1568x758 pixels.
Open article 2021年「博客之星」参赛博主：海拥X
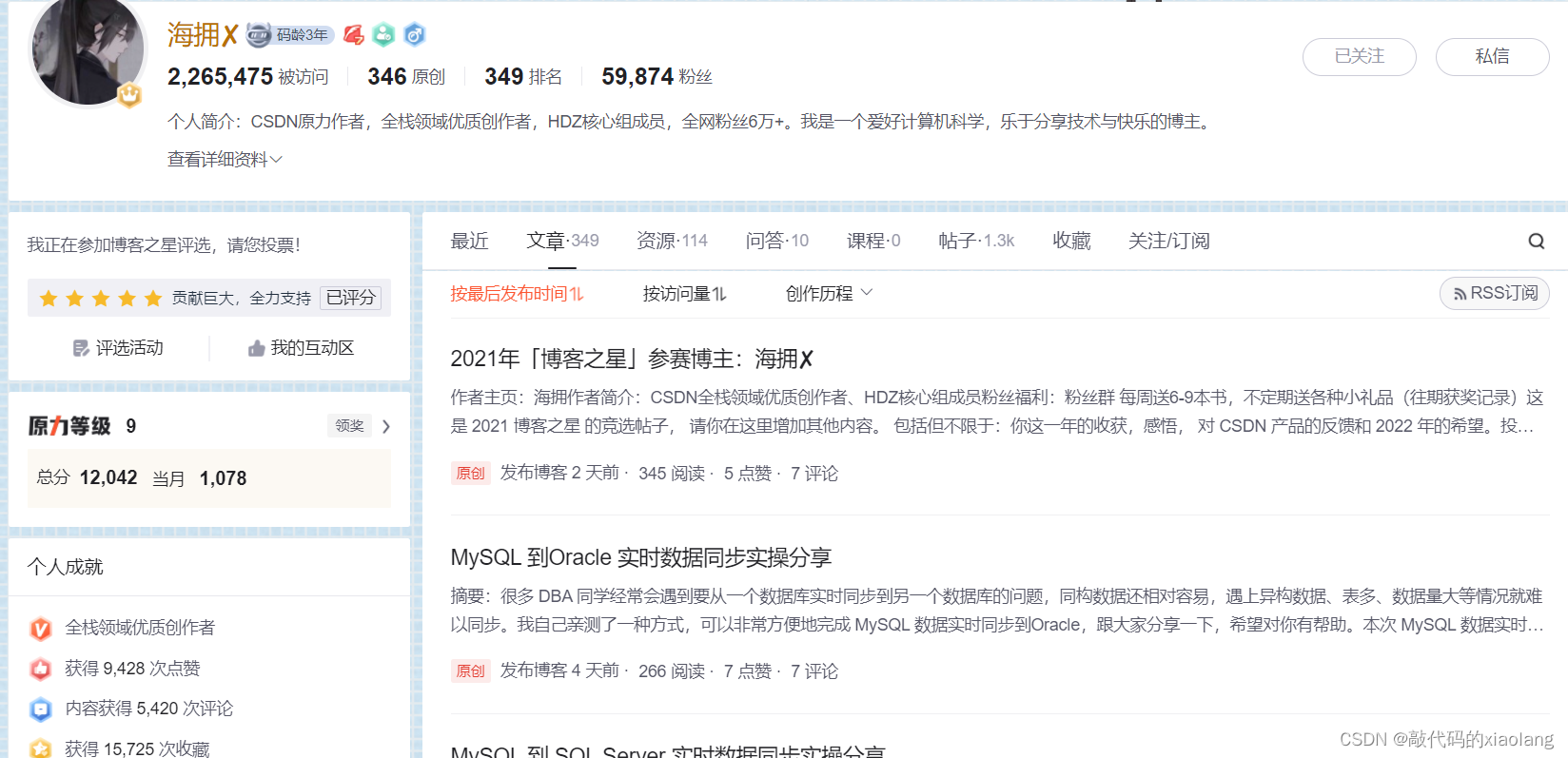632,359
